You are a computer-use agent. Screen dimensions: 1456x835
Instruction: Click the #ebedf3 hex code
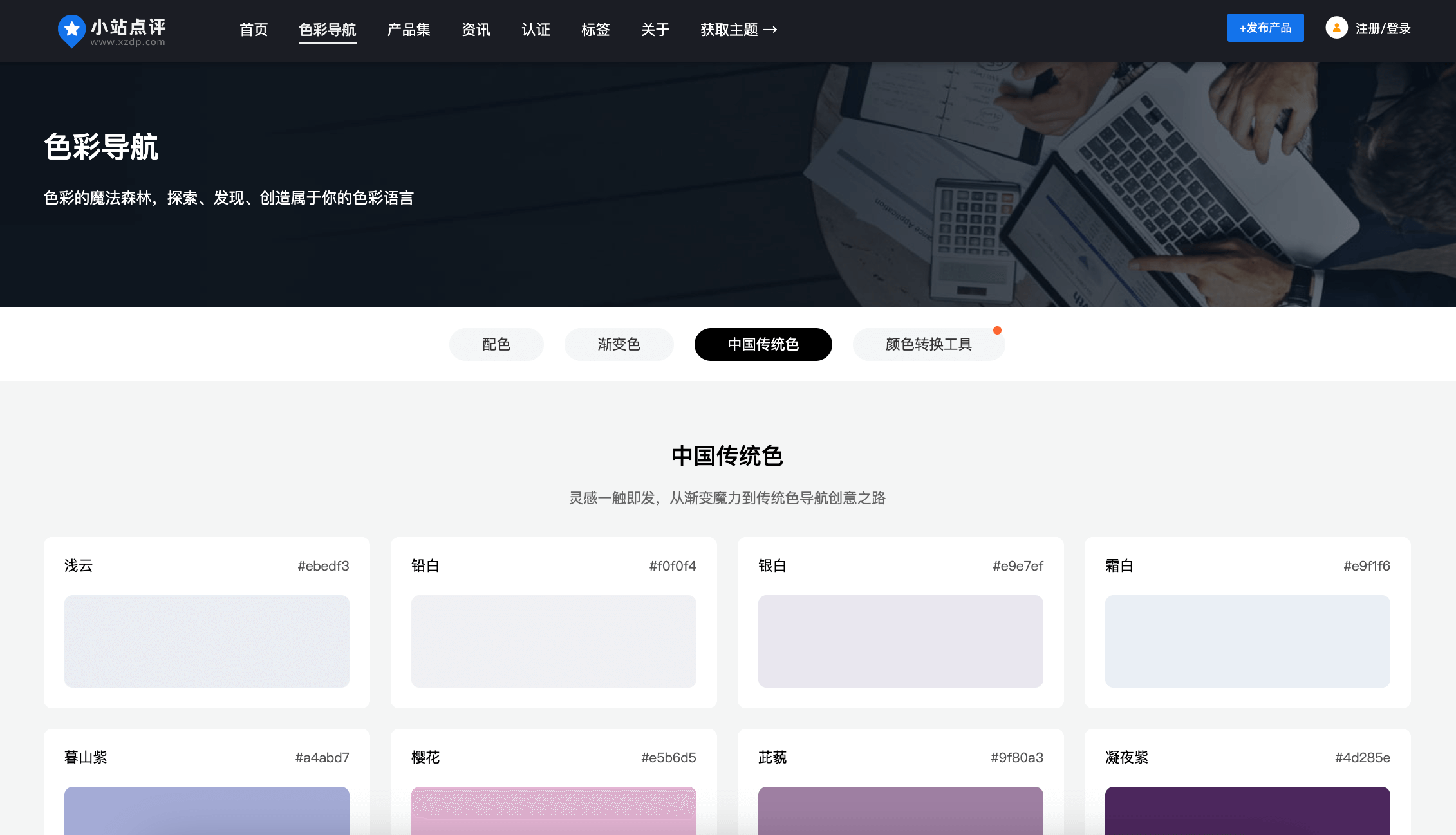pos(323,566)
